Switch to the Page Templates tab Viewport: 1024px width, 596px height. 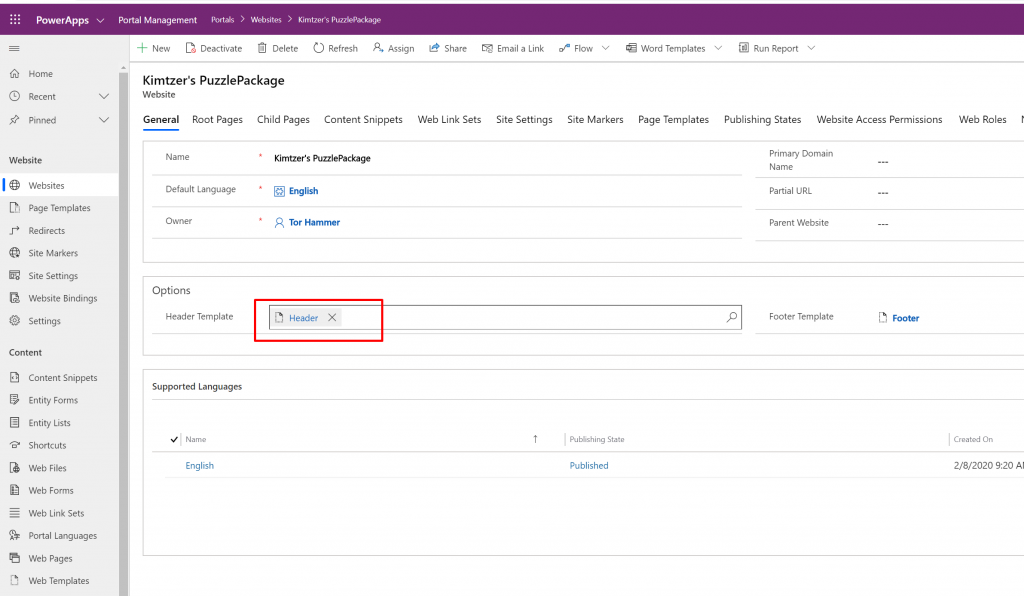673,119
